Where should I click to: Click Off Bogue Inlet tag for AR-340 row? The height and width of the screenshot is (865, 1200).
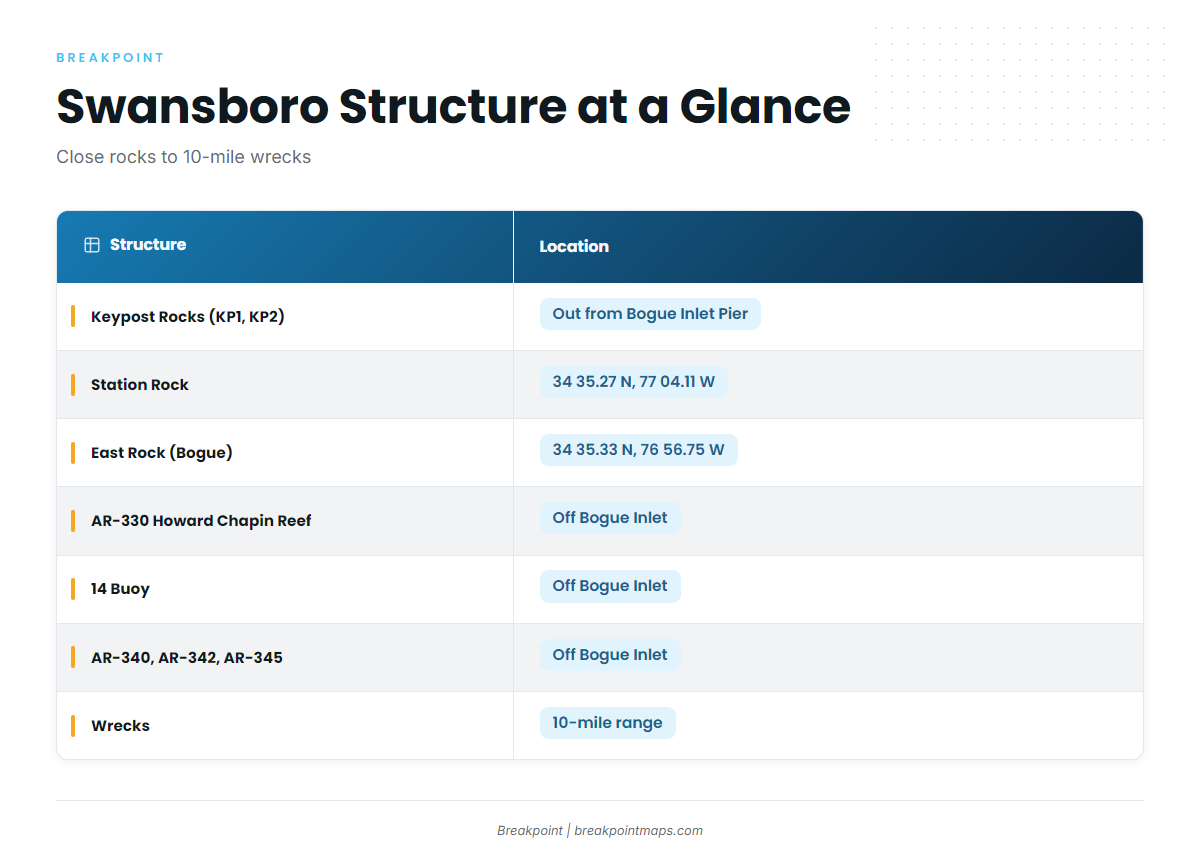point(610,655)
